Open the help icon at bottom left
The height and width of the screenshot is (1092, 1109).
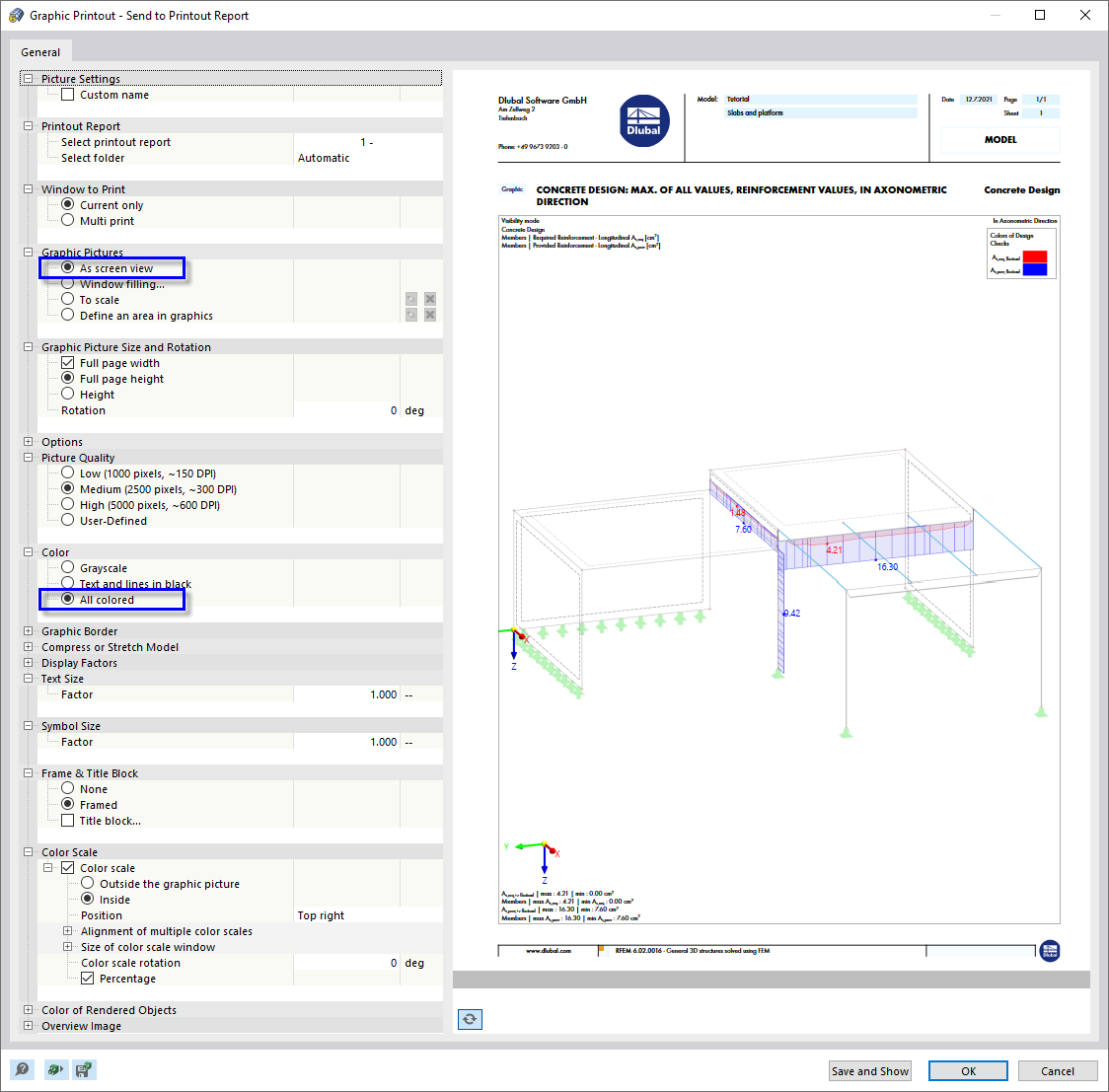(22, 1068)
